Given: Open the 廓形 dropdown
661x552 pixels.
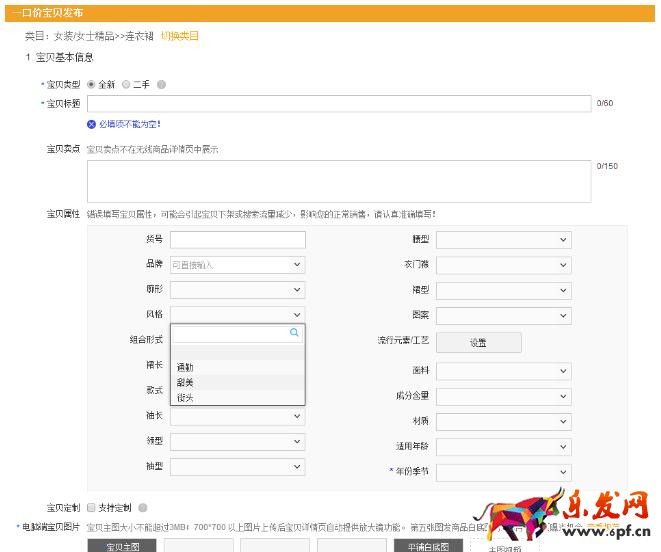Looking at the screenshot, I should 237,290.
